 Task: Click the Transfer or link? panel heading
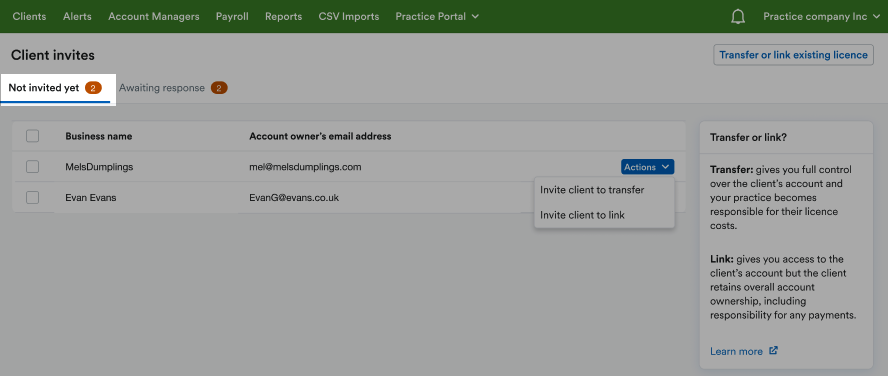point(748,137)
